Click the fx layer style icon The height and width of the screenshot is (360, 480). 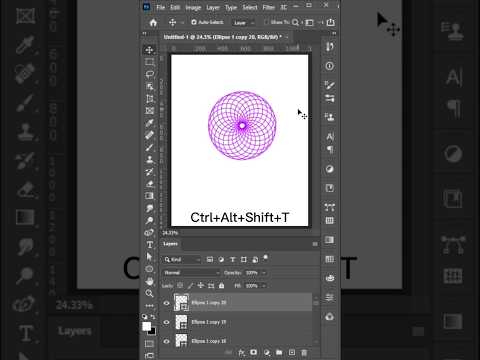point(241,352)
